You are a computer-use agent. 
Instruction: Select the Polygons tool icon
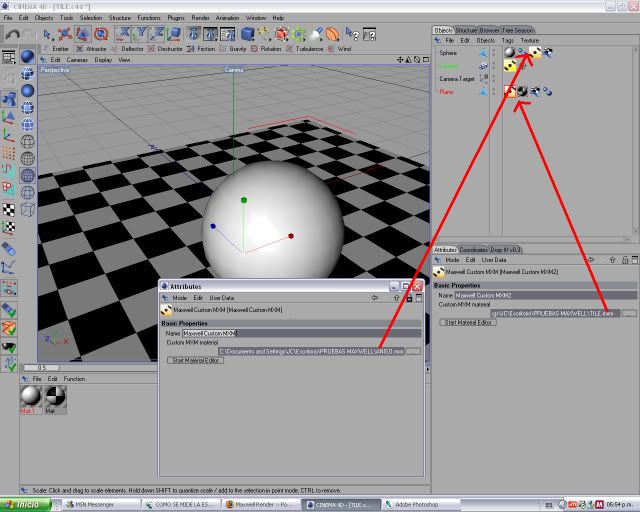click(9, 188)
